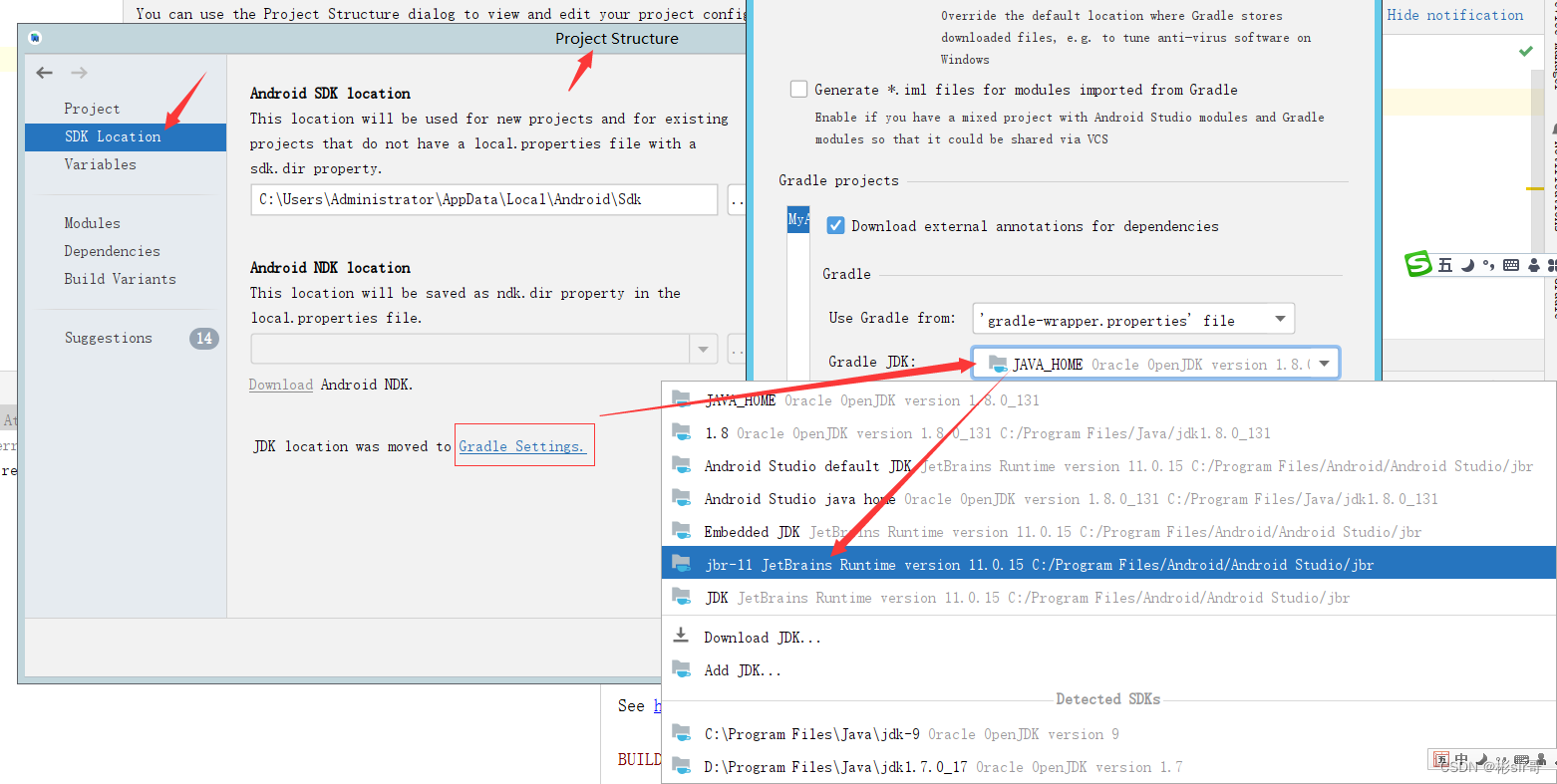Click the Android SDK location path field
The height and width of the screenshot is (784, 1557).
click(484, 199)
